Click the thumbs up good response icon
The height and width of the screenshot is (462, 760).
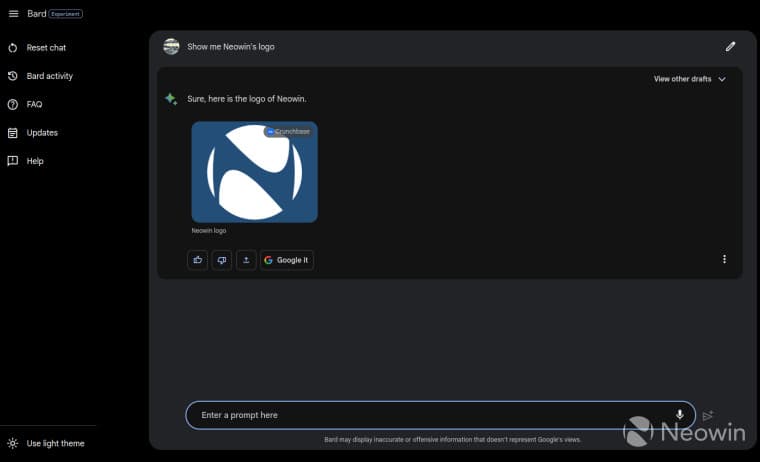(x=197, y=260)
